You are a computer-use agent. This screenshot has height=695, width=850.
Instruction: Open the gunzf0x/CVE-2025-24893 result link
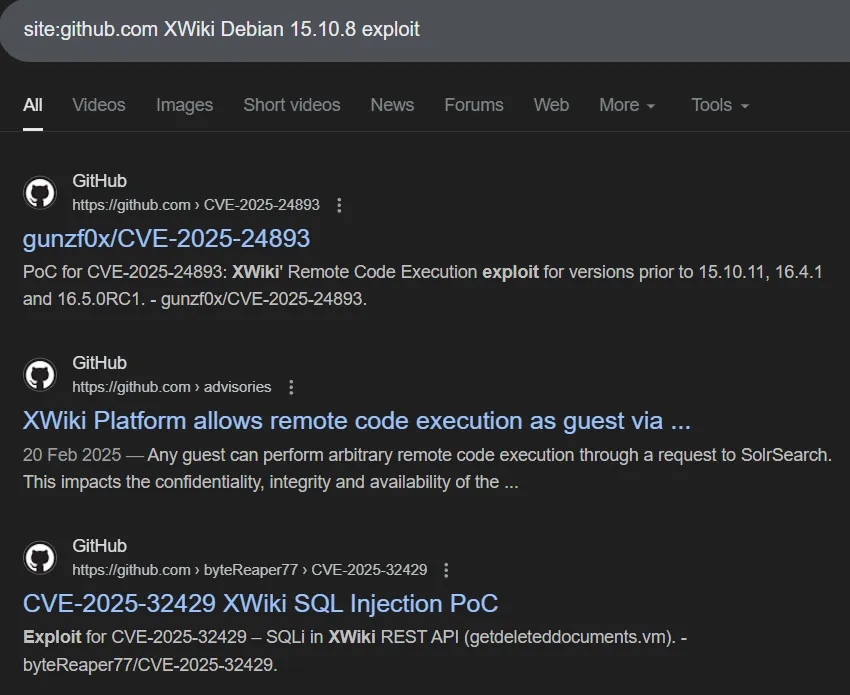166,238
